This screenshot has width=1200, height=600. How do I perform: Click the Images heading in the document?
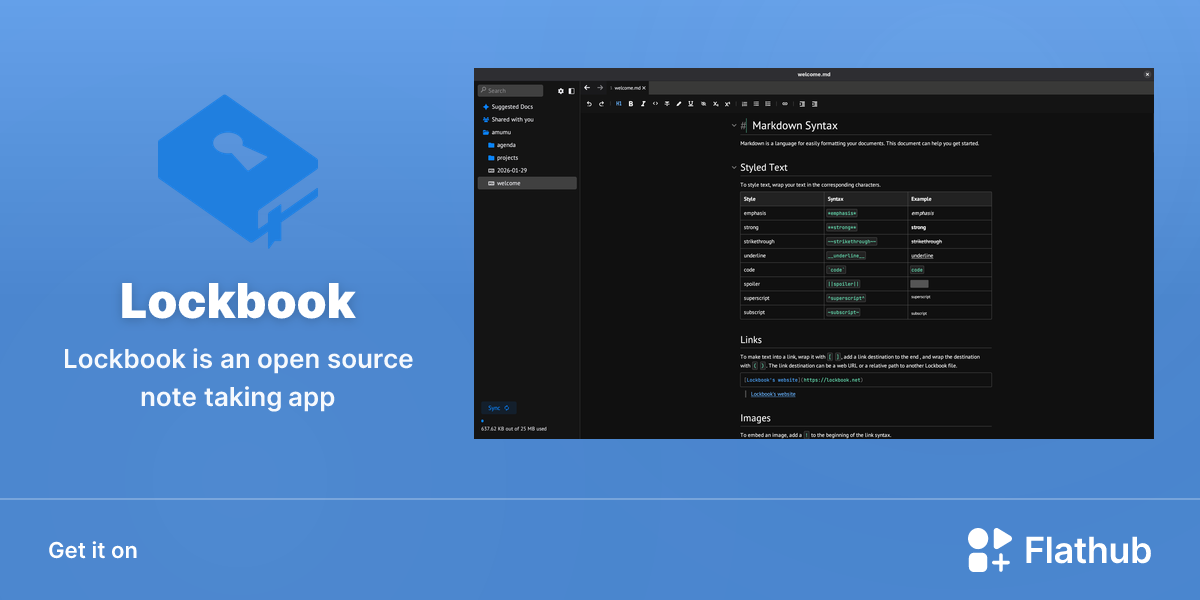tap(755, 418)
